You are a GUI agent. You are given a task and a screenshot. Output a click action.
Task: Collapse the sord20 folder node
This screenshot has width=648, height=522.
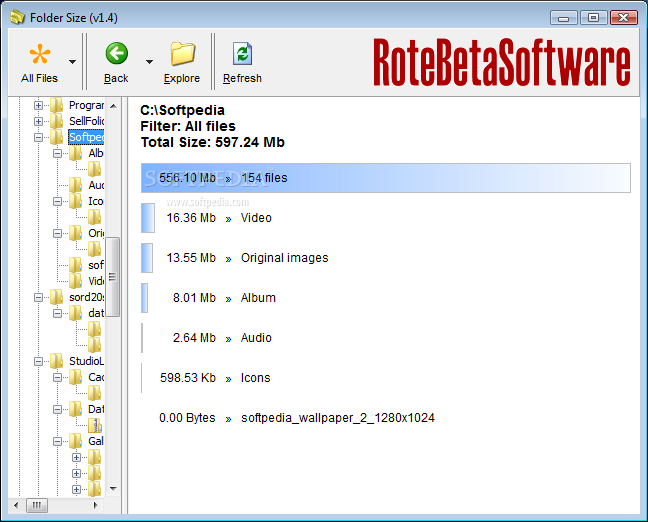click(x=38, y=297)
